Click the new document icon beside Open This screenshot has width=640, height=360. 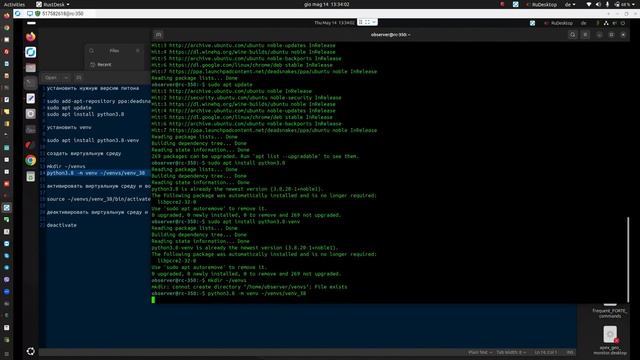click(79, 77)
